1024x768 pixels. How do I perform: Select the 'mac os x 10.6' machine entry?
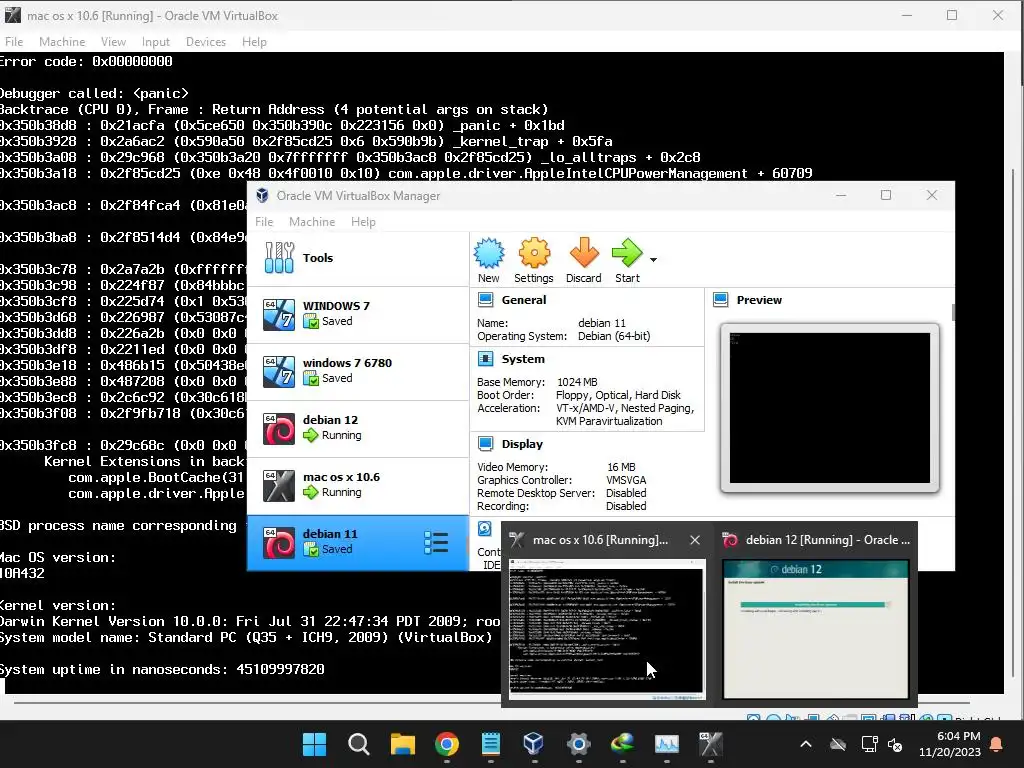click(358, 485)
